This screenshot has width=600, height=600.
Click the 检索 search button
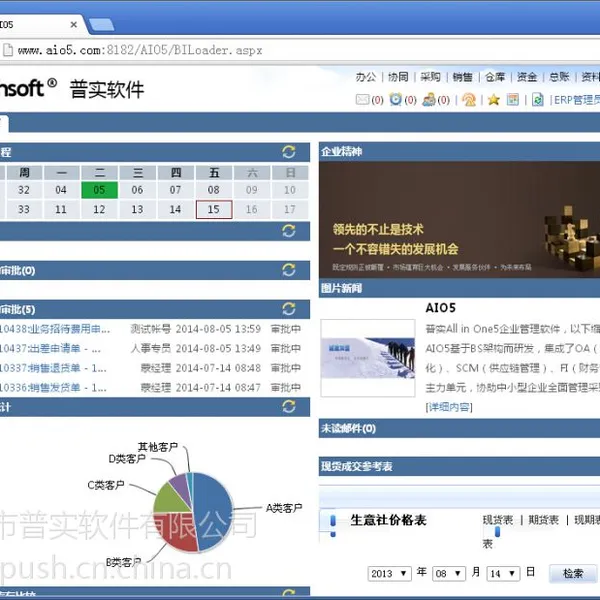(573, 573)
